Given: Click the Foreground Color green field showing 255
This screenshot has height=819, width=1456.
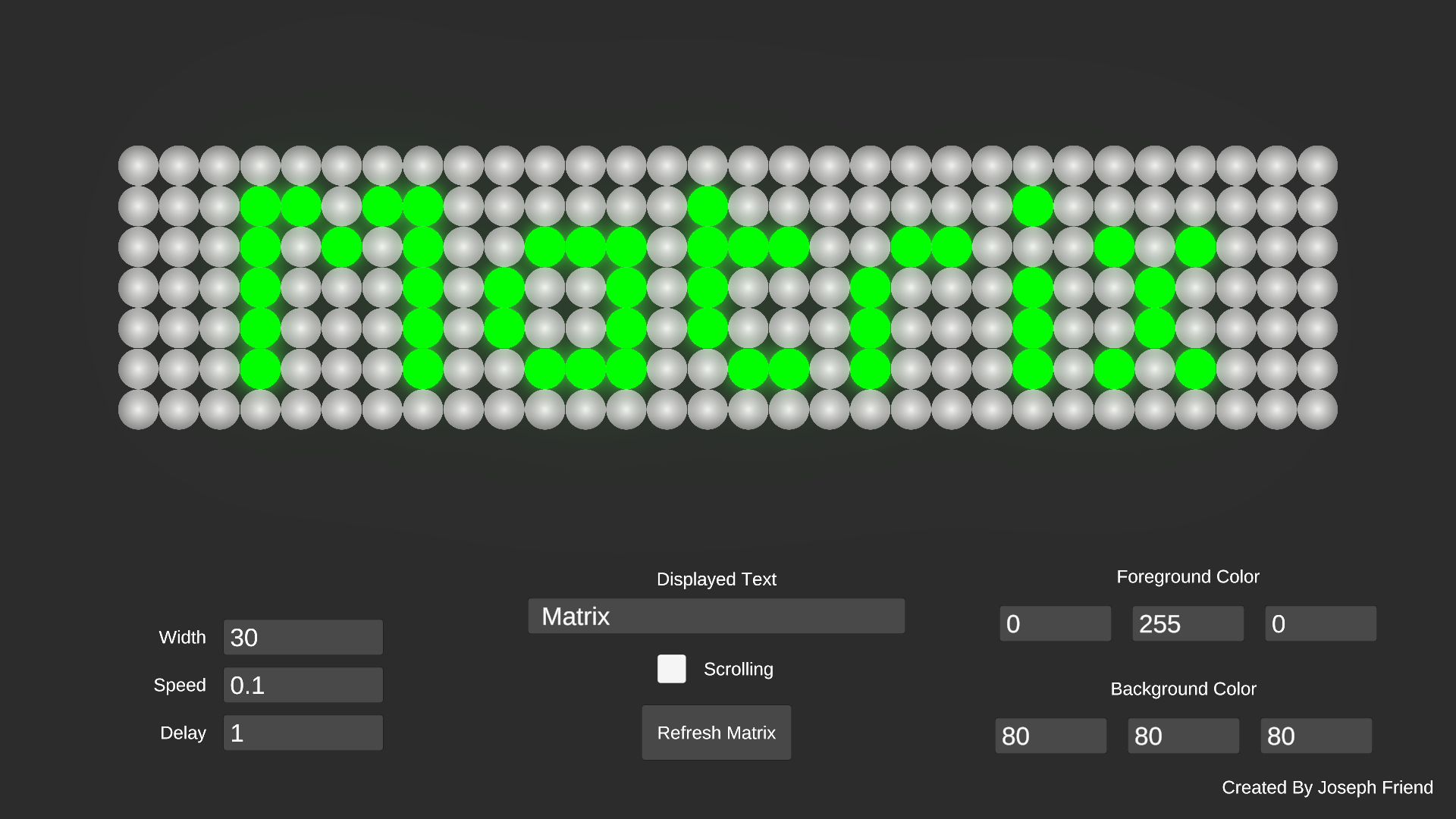Looking at the screenshot, I should pos(1188,623).
